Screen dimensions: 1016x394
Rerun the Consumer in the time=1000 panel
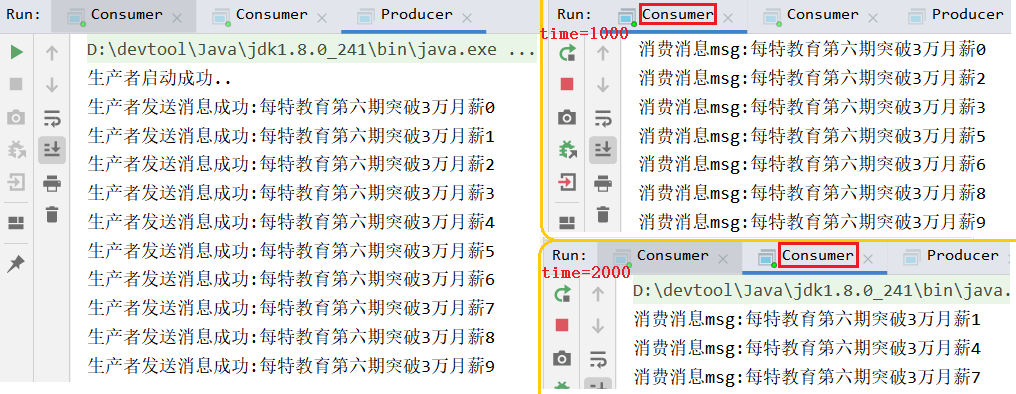coord(567,54)
